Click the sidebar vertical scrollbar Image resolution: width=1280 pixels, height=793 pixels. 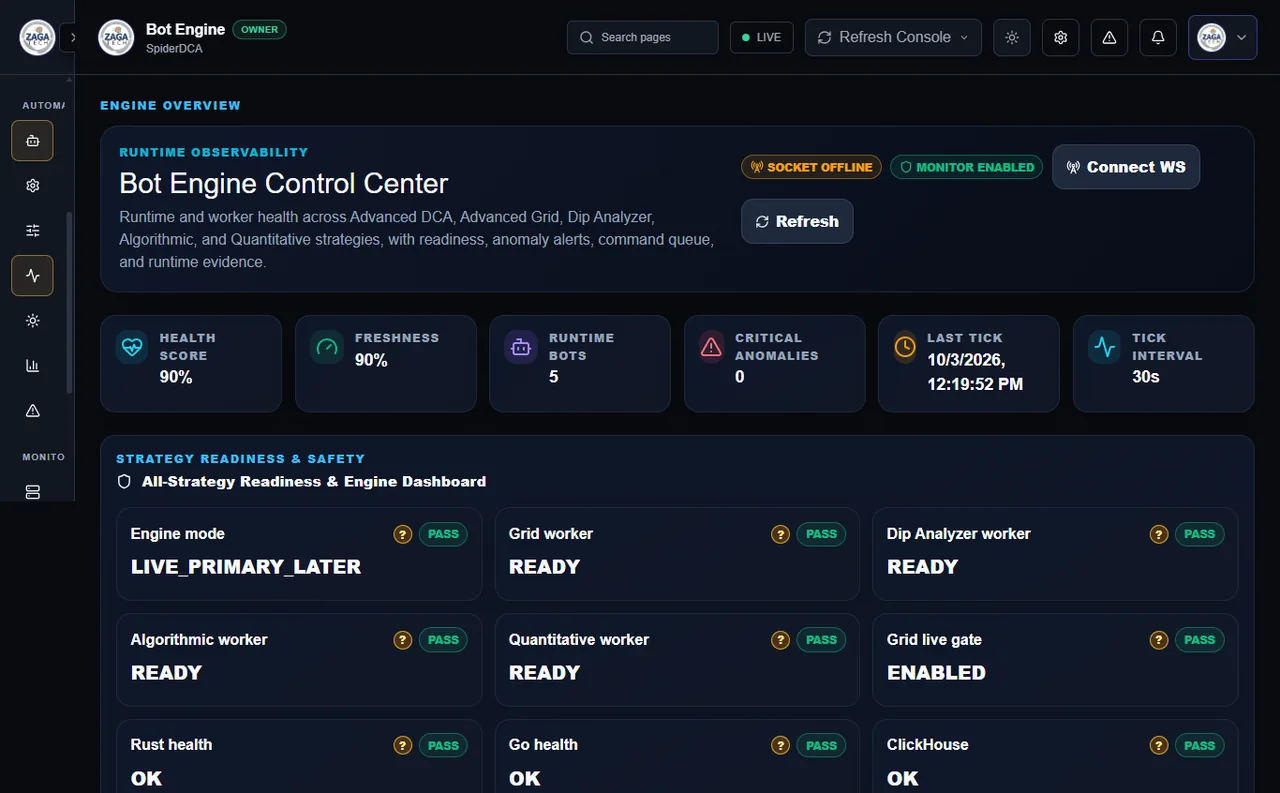pyautogui.click(x=69, y=302)
